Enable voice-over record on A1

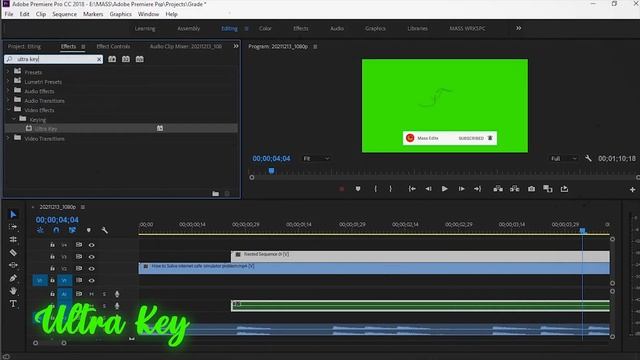117,294
